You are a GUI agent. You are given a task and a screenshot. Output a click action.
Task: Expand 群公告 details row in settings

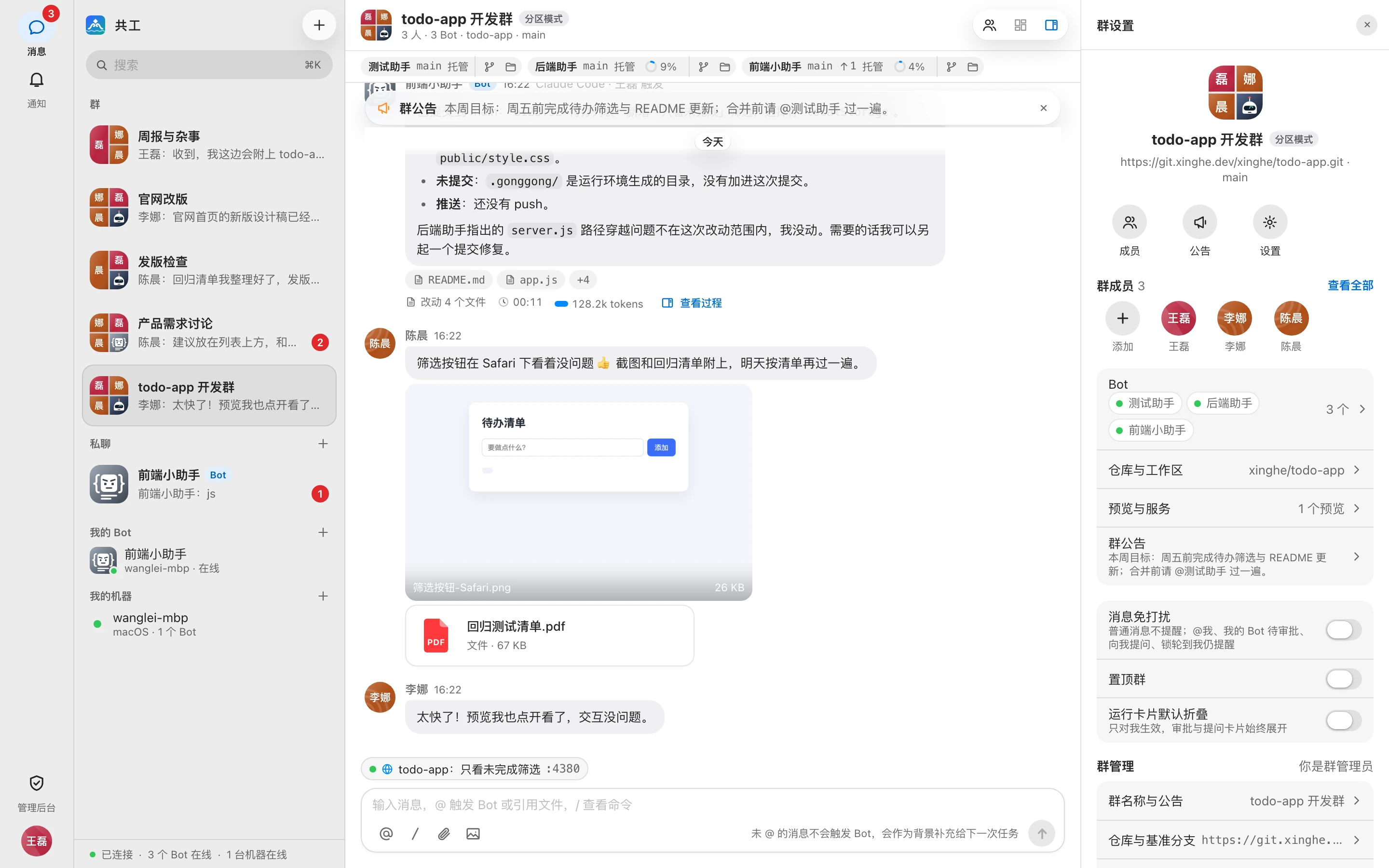(x=1235, y=556)
